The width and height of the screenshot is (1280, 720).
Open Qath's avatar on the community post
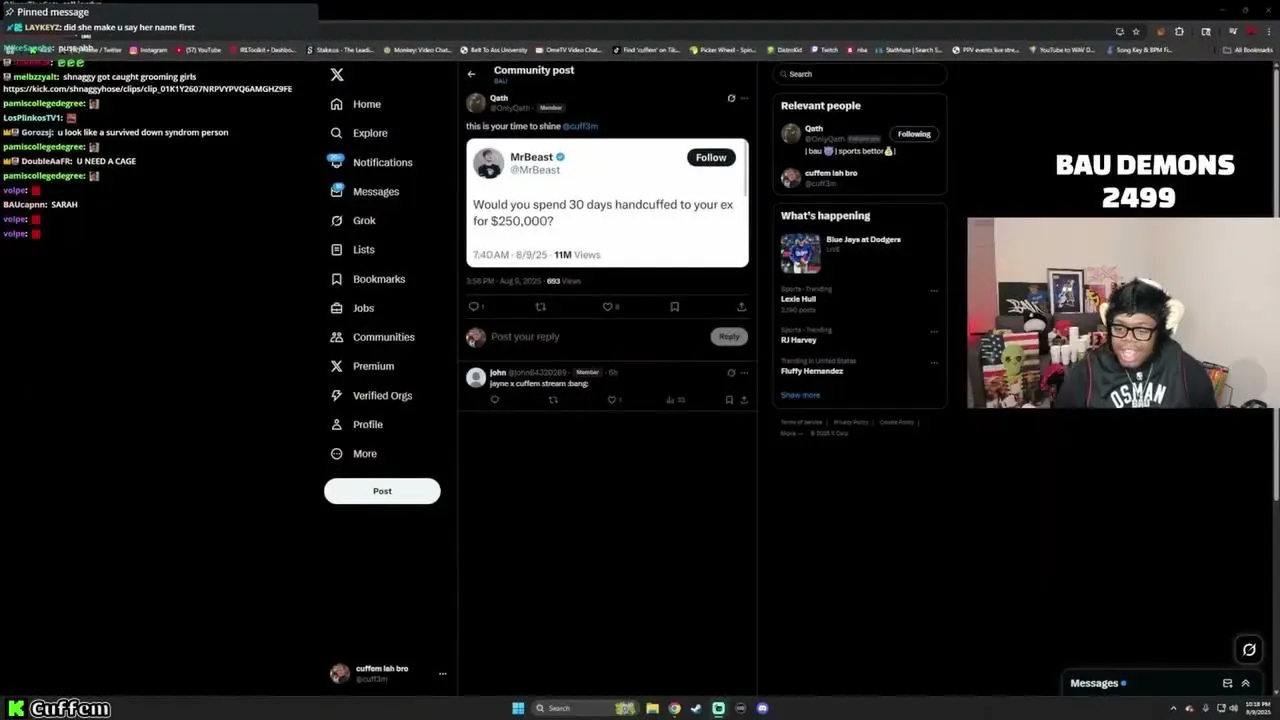tap(476, 103)
